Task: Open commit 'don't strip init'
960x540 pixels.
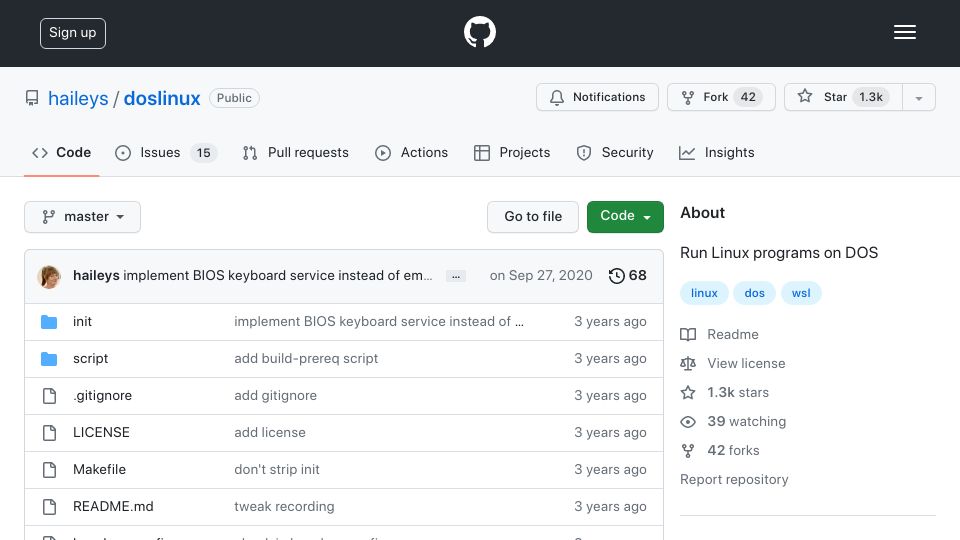Action: point(277,470)
